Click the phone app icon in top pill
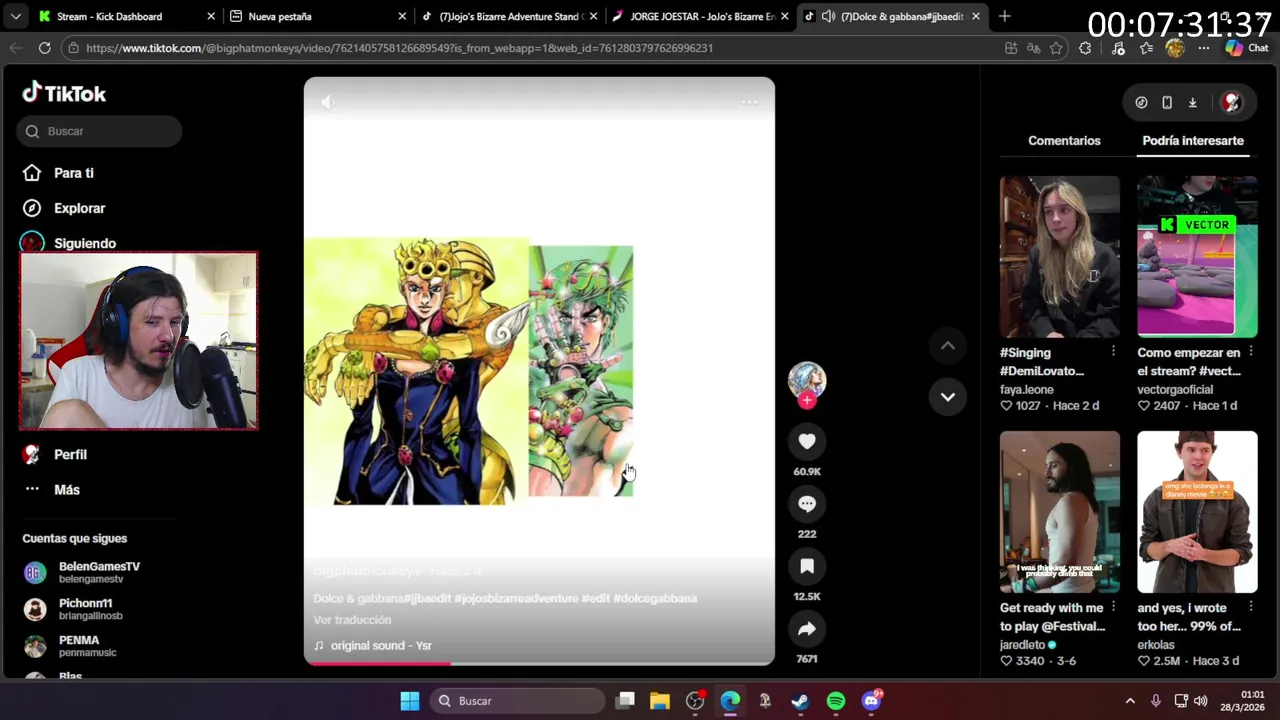1280x720 pixels. (x=1167, y=102)
